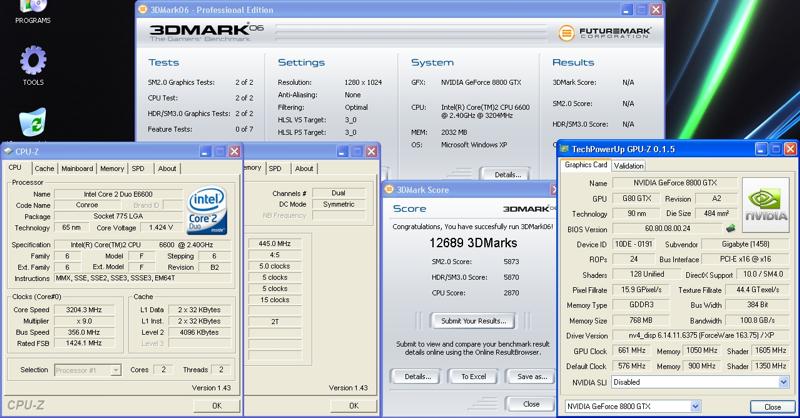Close the front CPU-Z window
This screenshot has height=418, width=800.
pyautogui.click(x=234, y=152)
